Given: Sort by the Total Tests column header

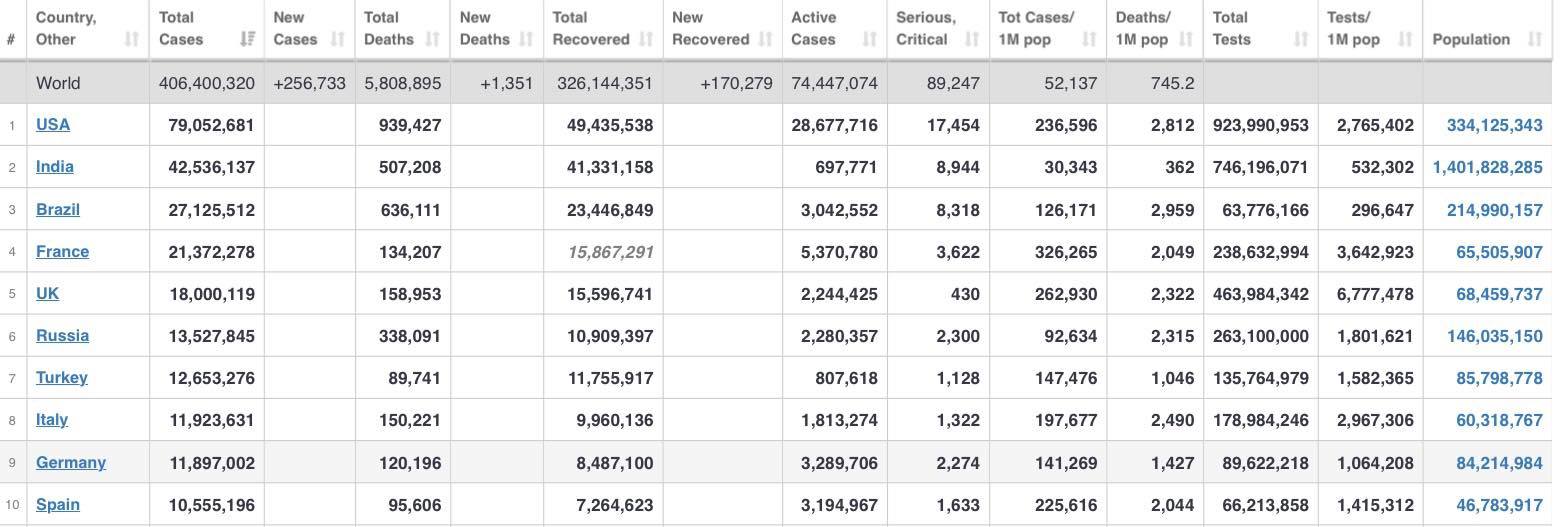Looking at the screenshot, I should [1260, 29].
